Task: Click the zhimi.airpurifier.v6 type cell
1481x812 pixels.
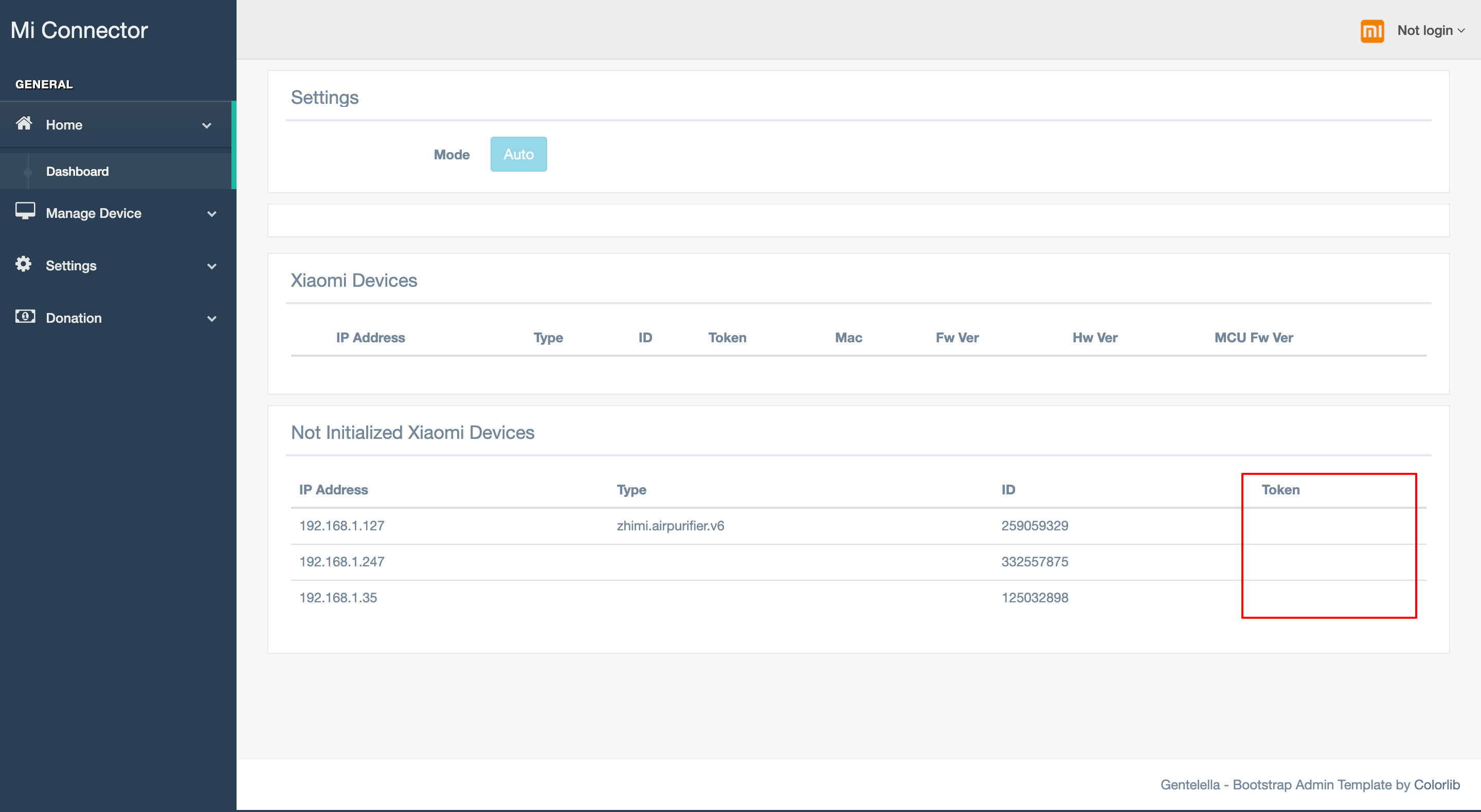Action: coord(671,525)
